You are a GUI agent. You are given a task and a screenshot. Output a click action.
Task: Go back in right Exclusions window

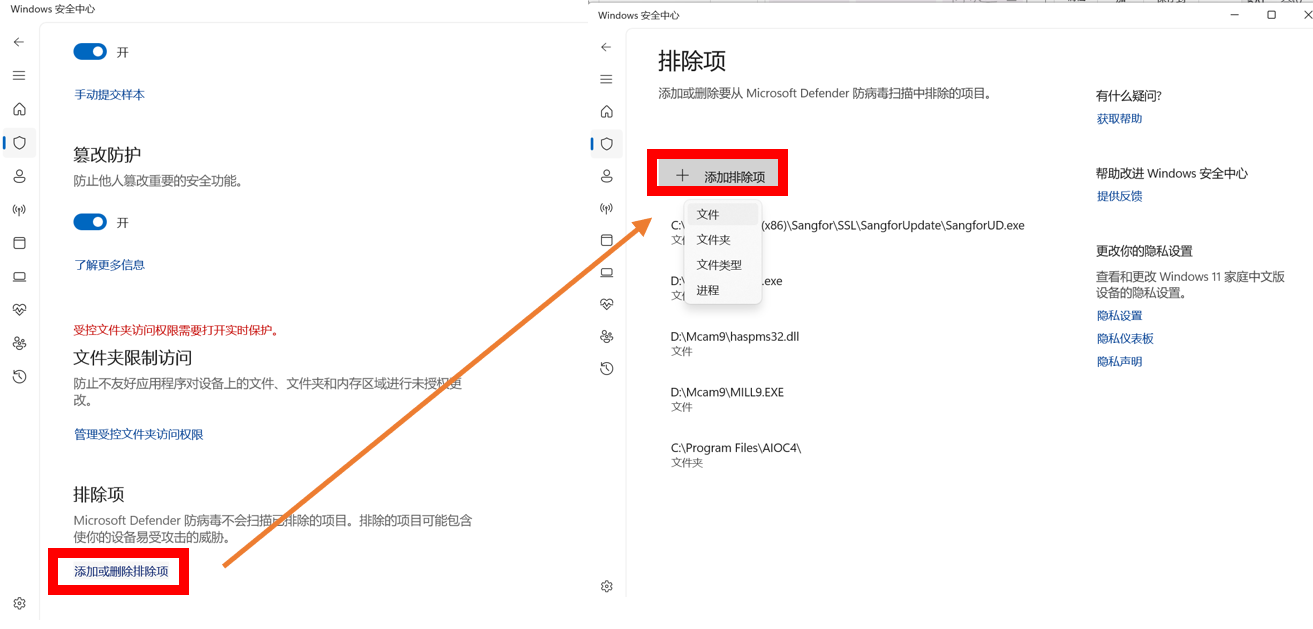click(606, 47)
